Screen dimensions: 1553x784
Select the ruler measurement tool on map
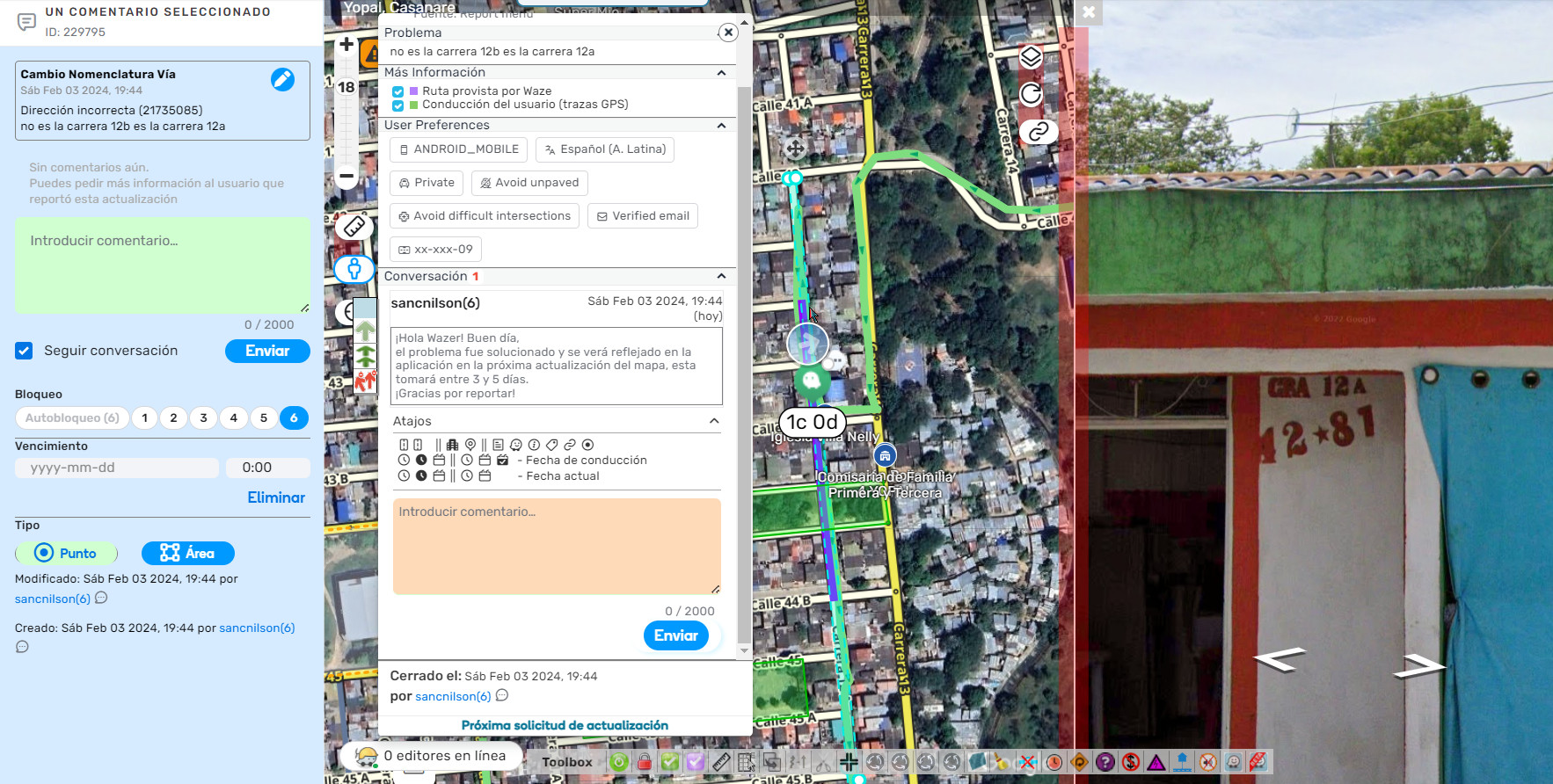point(354,227)
